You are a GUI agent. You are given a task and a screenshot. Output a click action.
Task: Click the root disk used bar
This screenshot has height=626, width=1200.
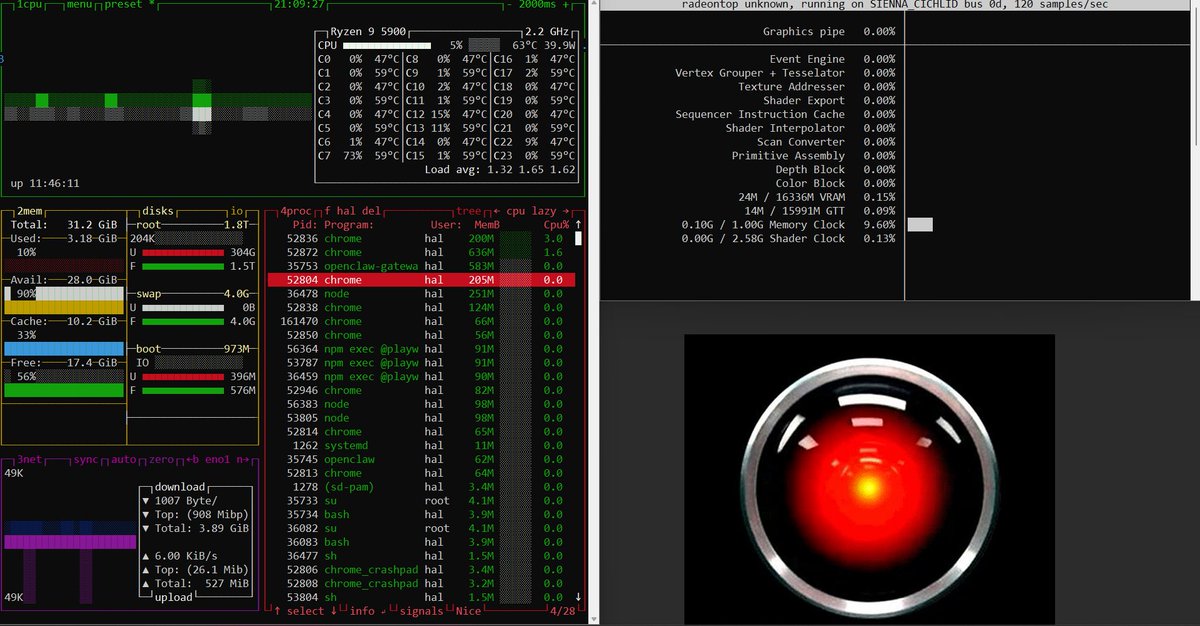(185, 253)
